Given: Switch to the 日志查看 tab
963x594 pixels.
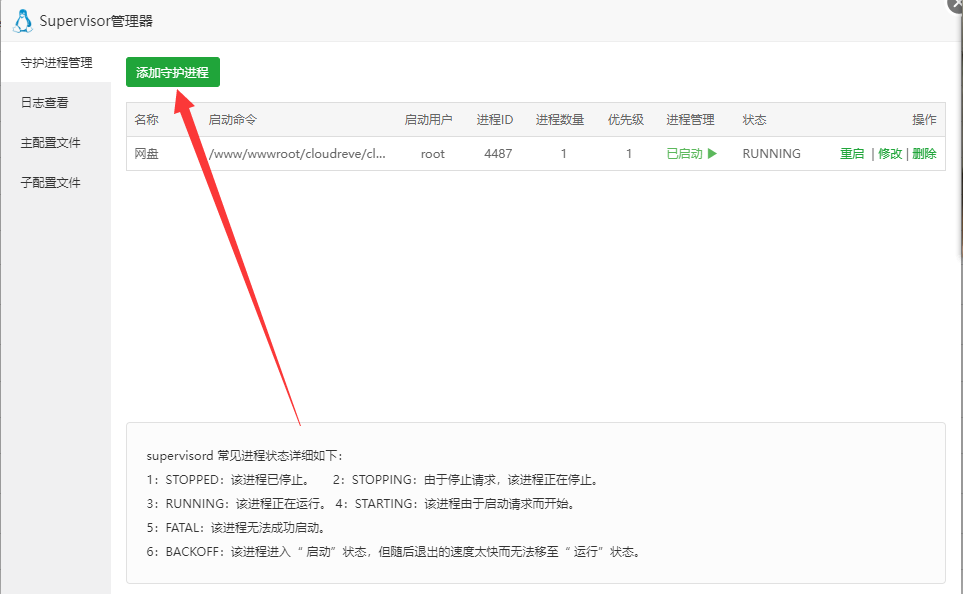Looking at the screenshot, I should point(44,103).
